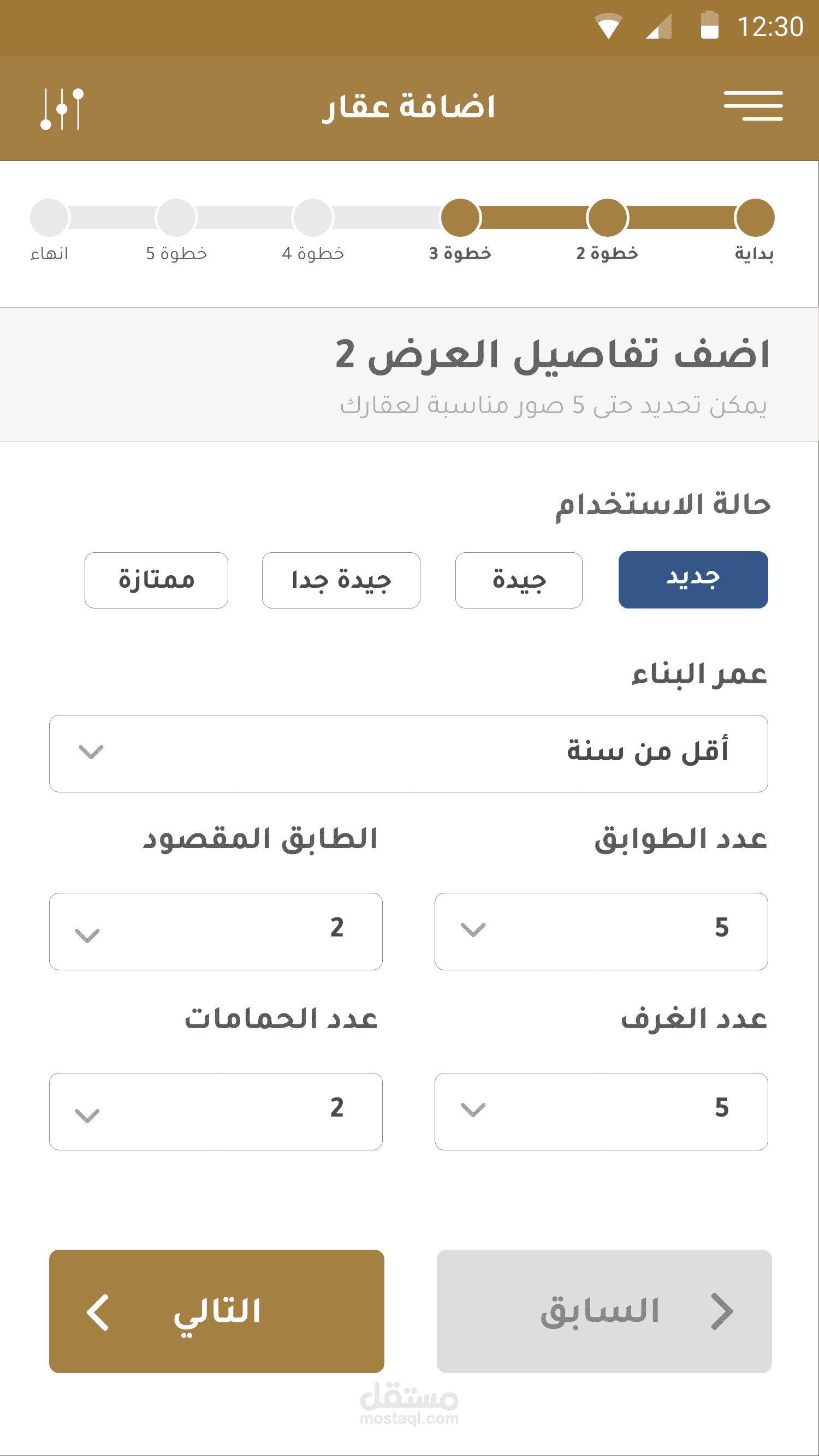819x1456 pixels.
Task: Tap the cellular signal icon
Action: (659, 27)
